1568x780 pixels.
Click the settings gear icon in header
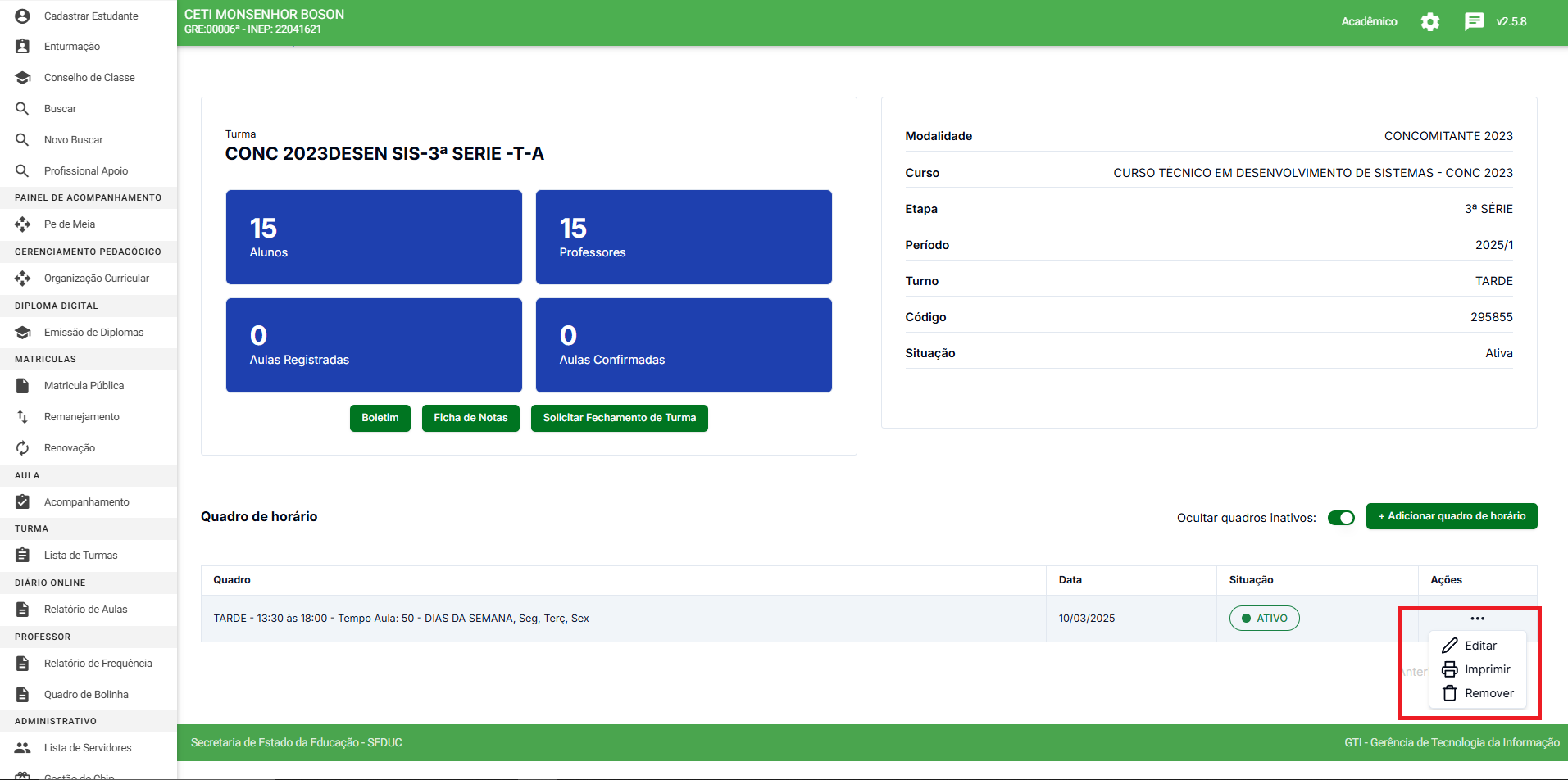point(1429,22)
